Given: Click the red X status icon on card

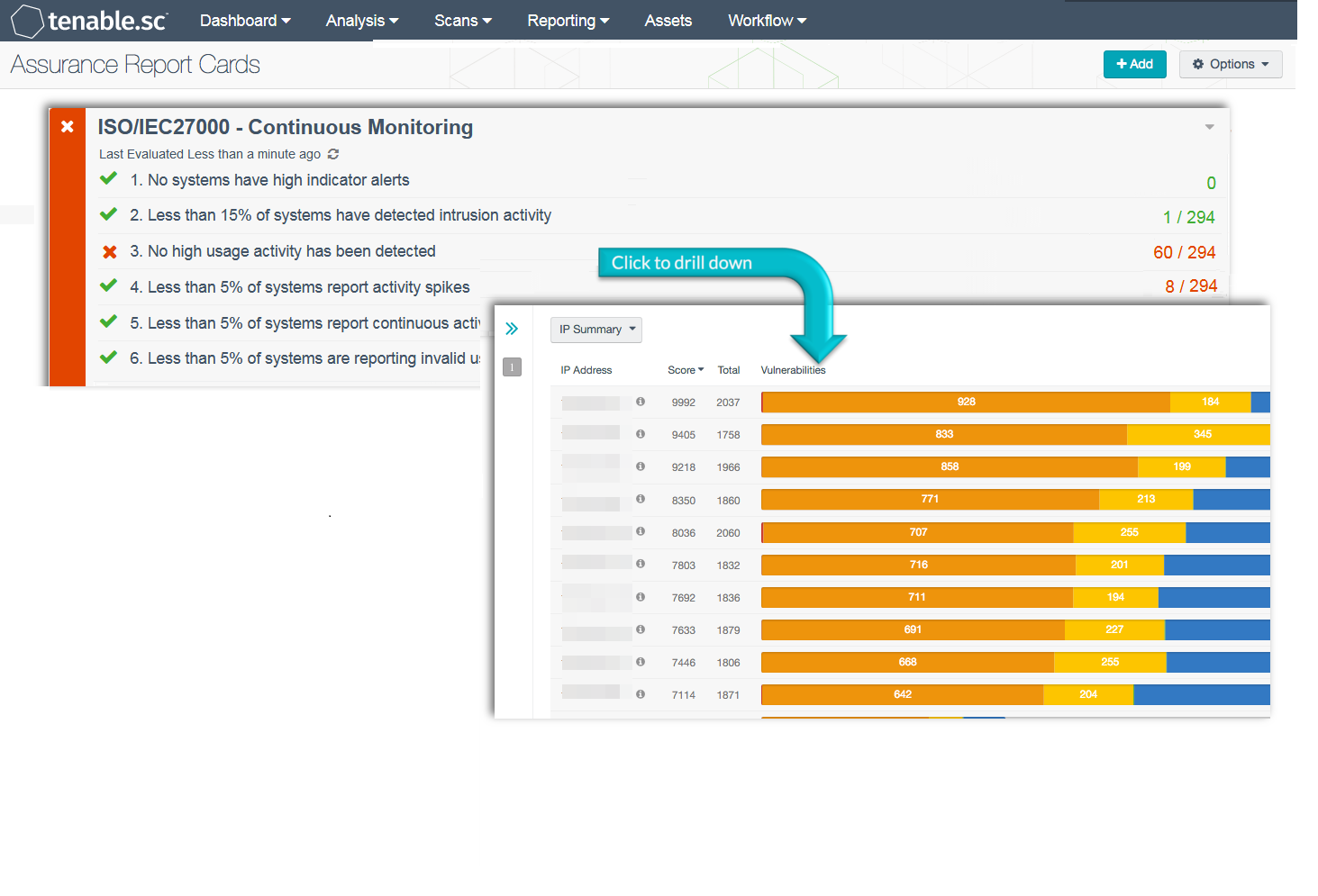Looking at the screenshot, I should point(68,127).
